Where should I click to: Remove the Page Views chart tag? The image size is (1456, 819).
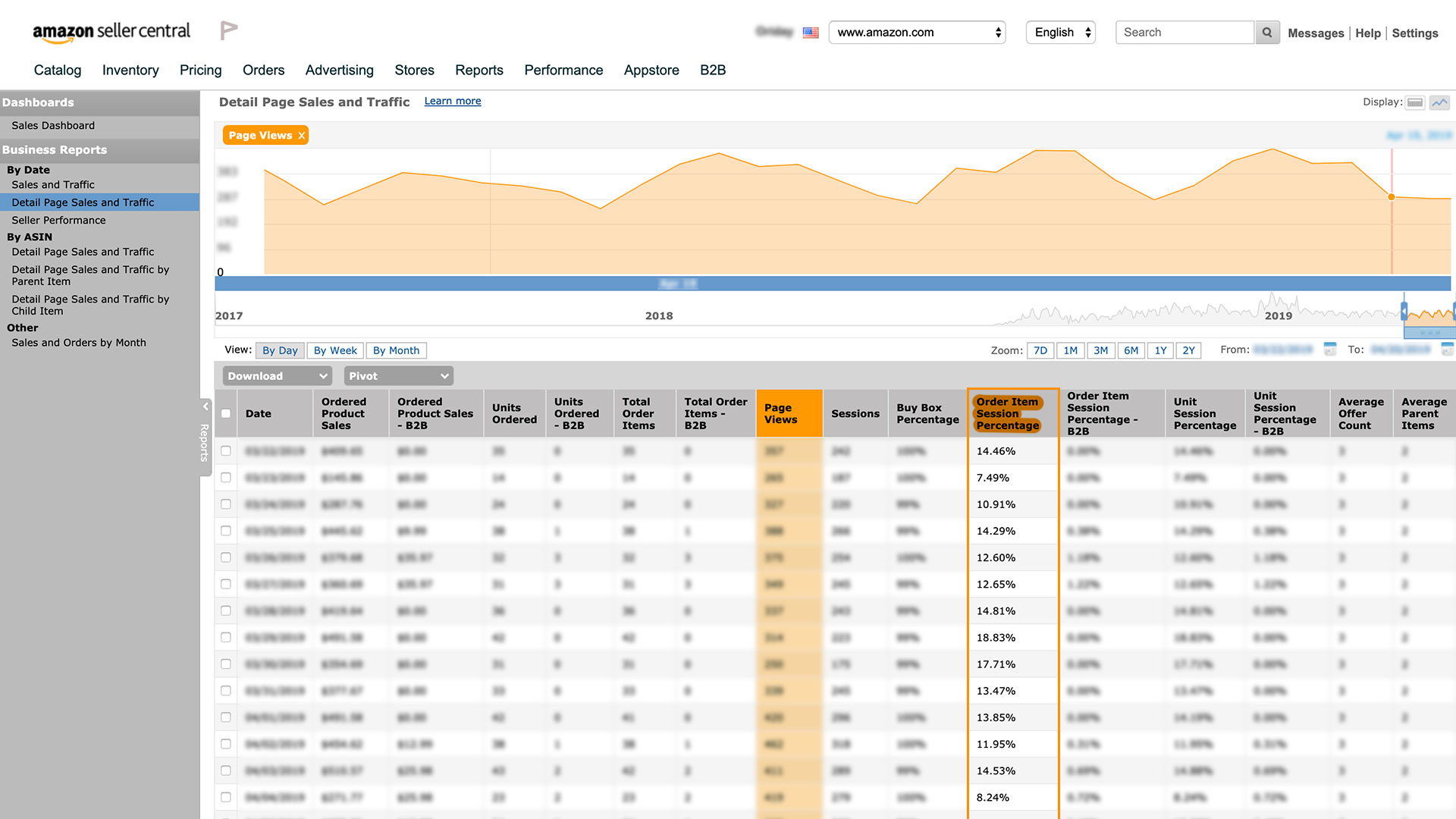pyautogui.click(x=301, y=136)
